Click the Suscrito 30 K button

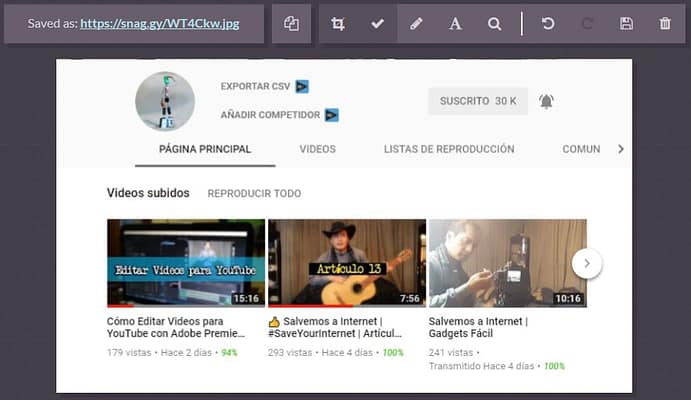478,101
